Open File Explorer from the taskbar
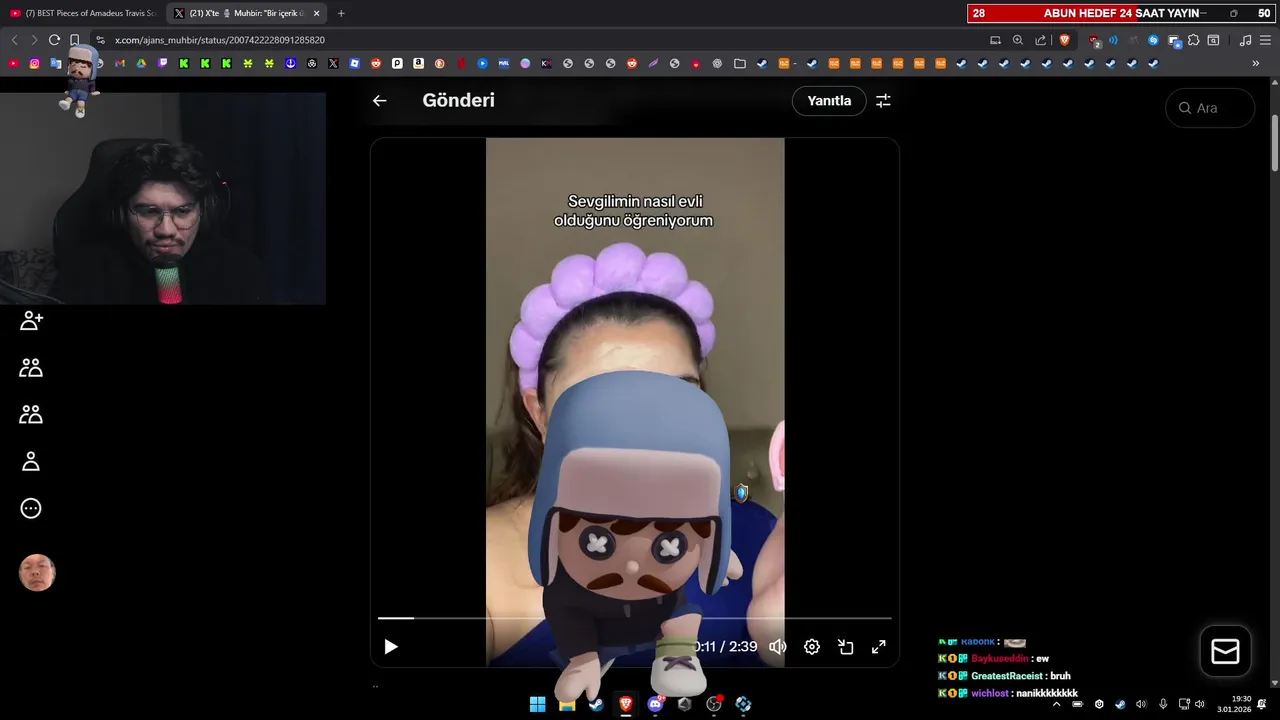 point(567,704)
